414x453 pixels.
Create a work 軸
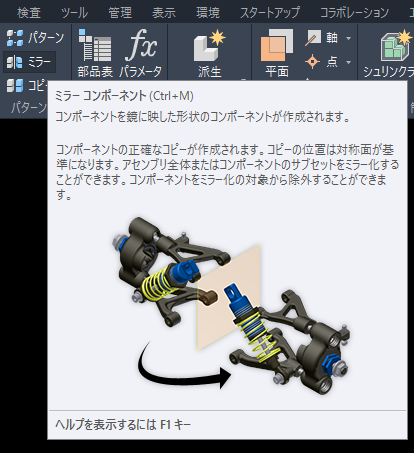(x=322, y=38)
